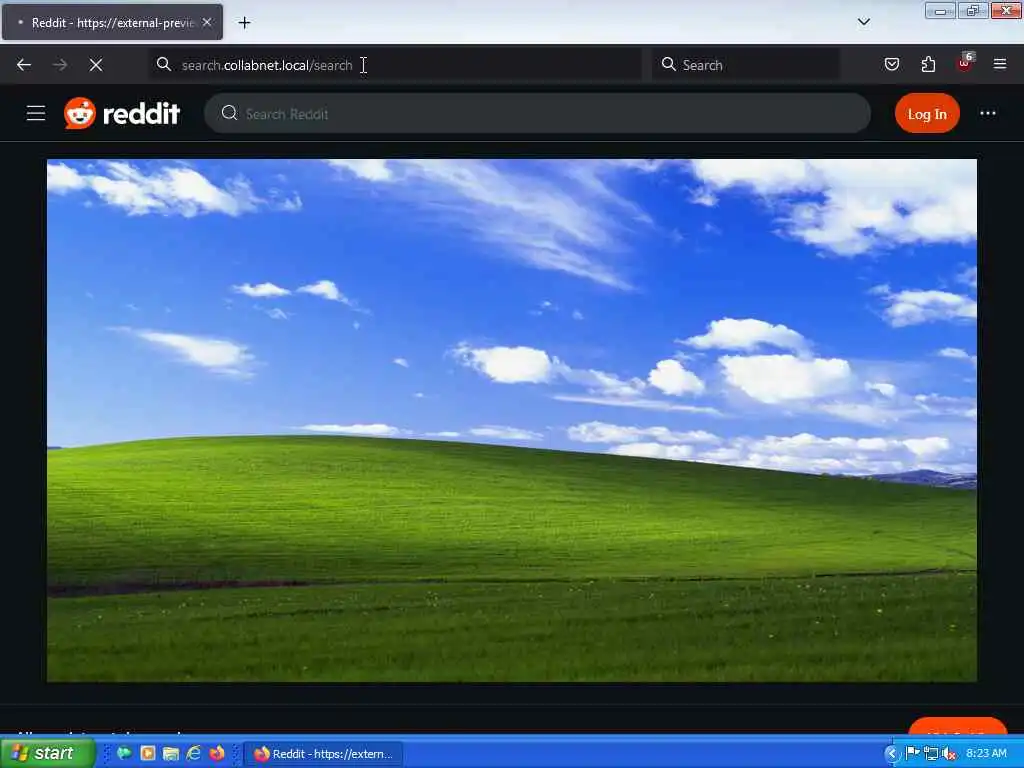Expand hidden system tray icons arrow
Image resolution: width=1024 pixels, height=768 pixels.
click(891, 754)
